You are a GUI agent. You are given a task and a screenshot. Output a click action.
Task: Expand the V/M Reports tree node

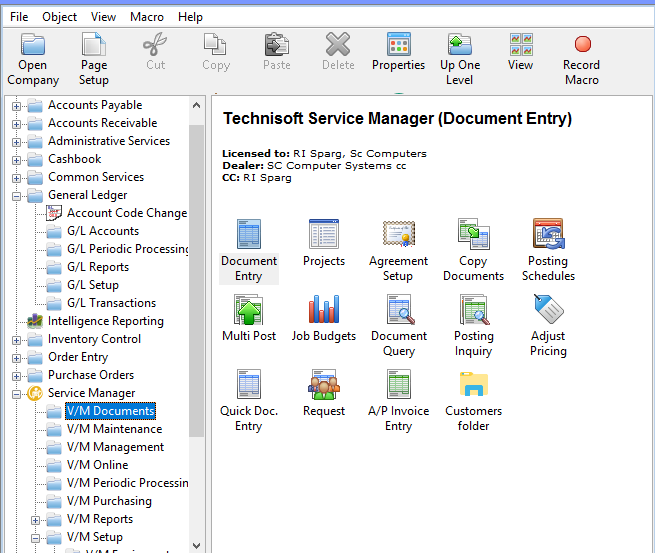(x=35, y=519)
